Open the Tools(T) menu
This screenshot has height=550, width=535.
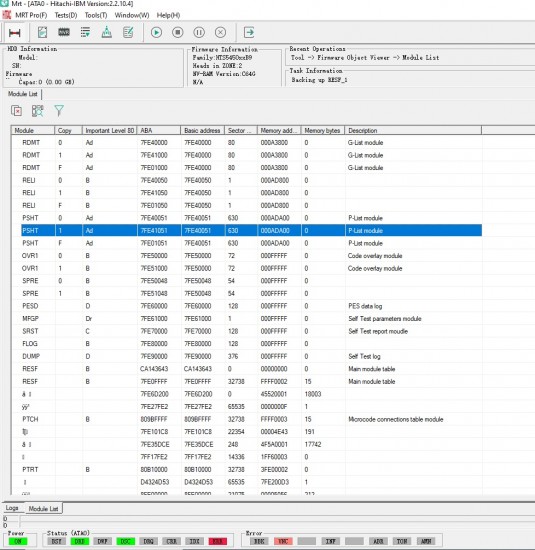click(x=96, y=15)
